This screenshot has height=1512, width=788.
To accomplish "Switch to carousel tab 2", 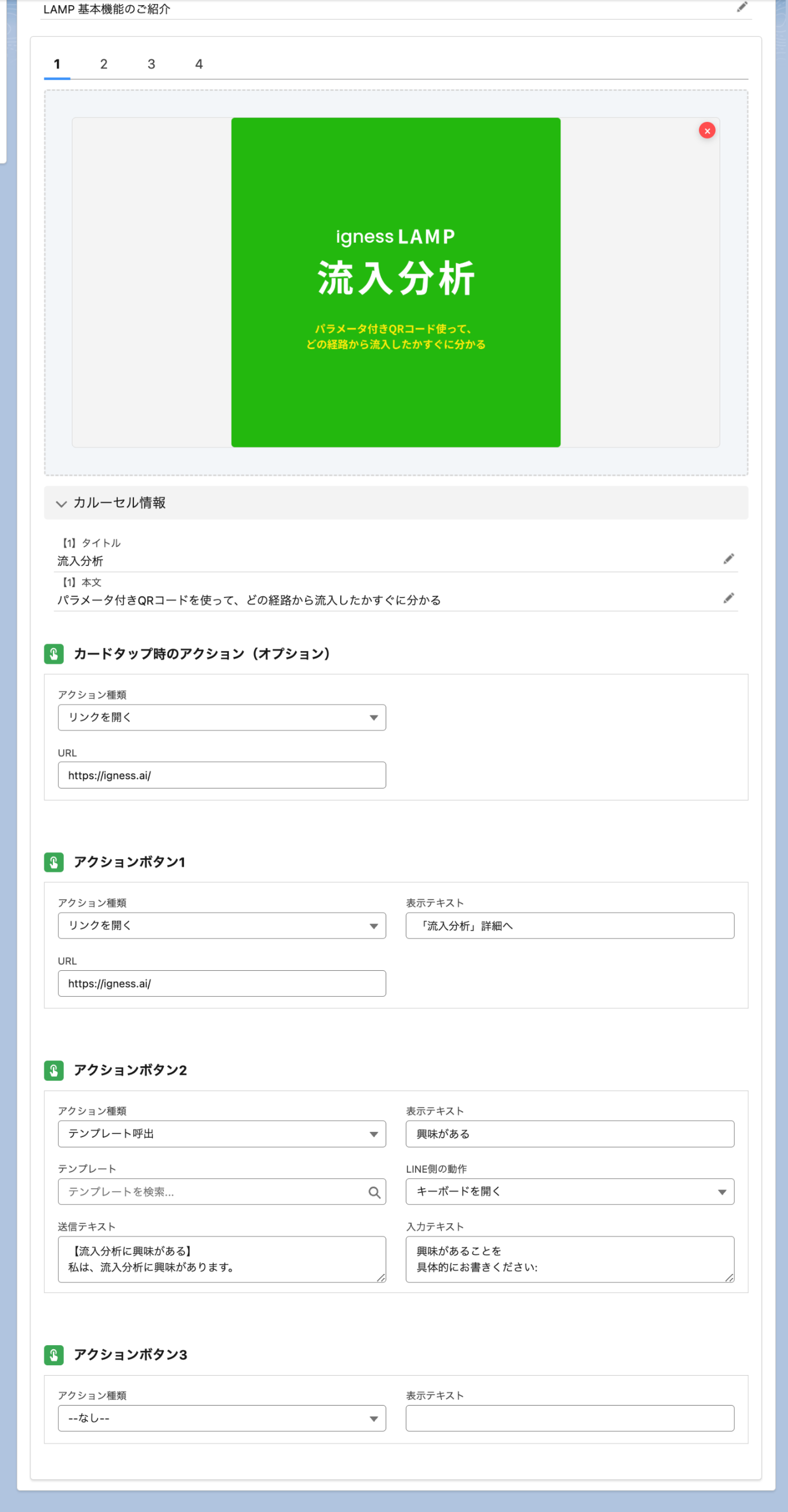I will point(103,64).
